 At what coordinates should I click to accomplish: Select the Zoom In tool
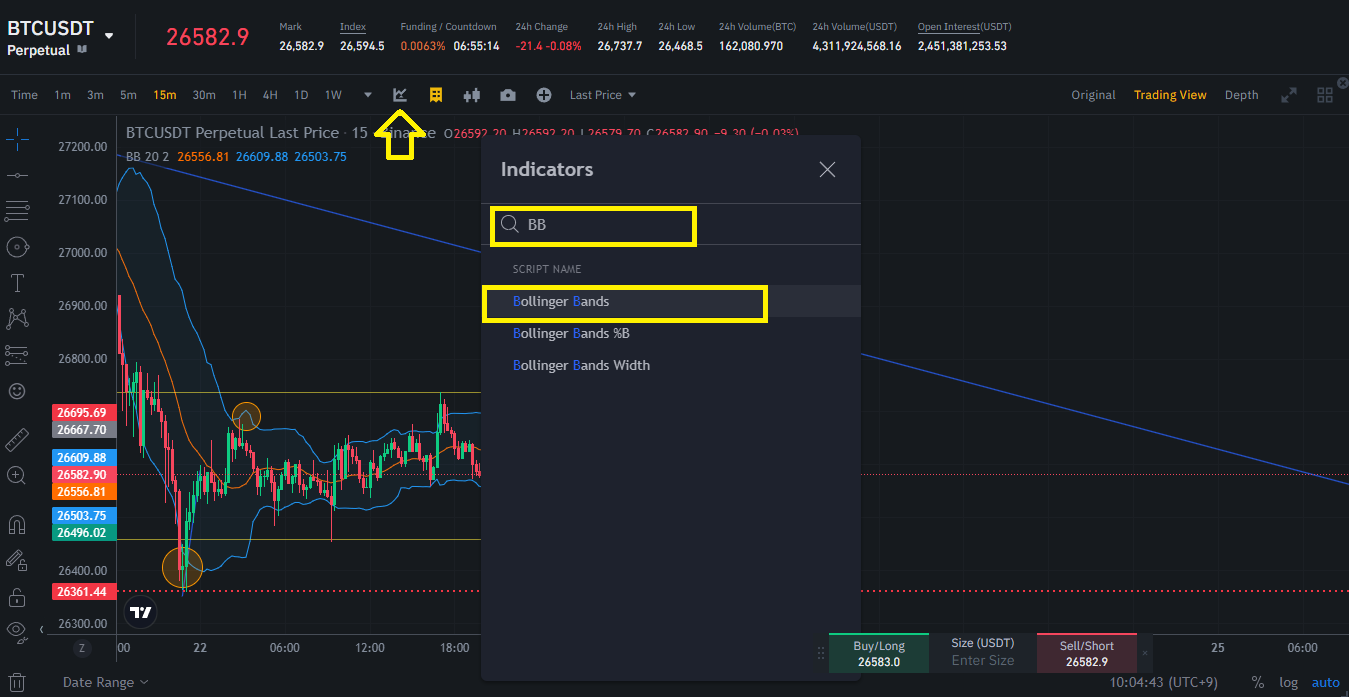point(17,475)
